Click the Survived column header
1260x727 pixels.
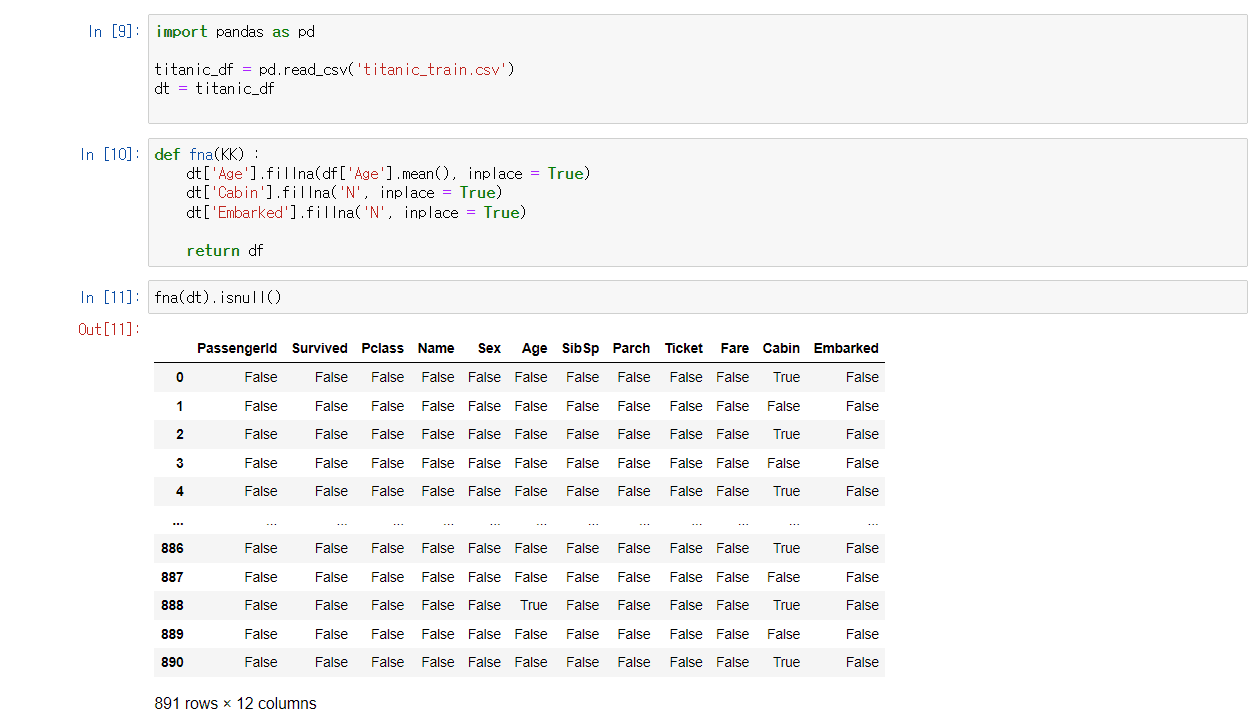click(x=319, y=348)
